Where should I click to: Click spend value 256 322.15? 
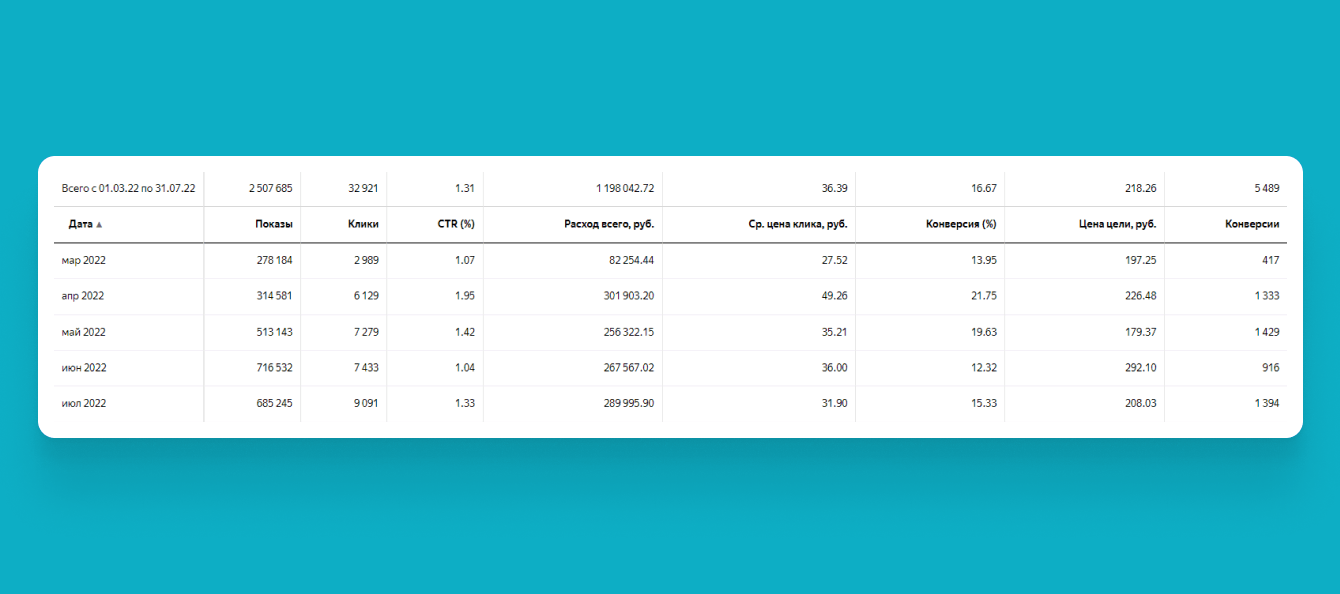(x=629, y=332)
